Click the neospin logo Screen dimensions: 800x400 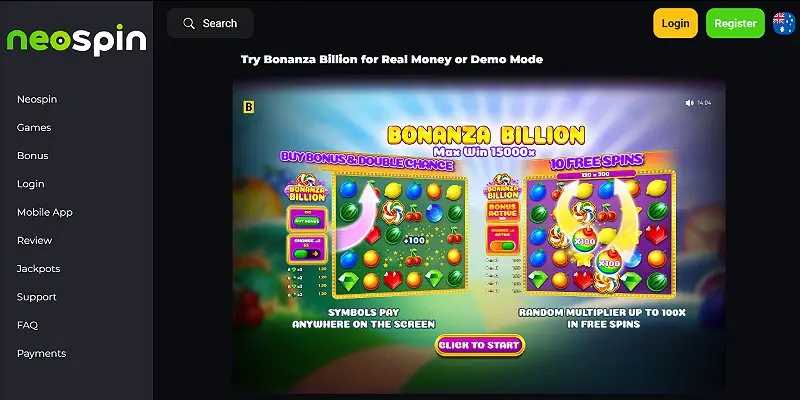click(77, 40)
